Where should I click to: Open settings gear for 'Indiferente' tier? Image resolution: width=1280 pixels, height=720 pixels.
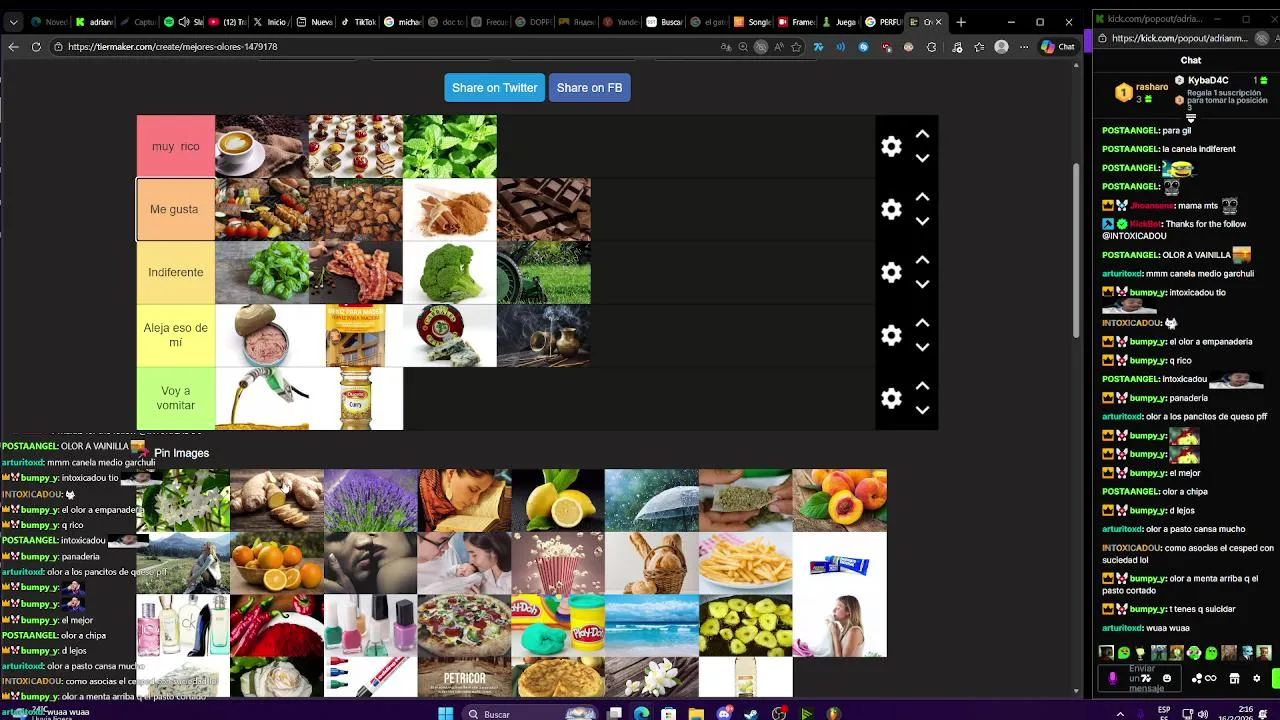click(891, 273)
